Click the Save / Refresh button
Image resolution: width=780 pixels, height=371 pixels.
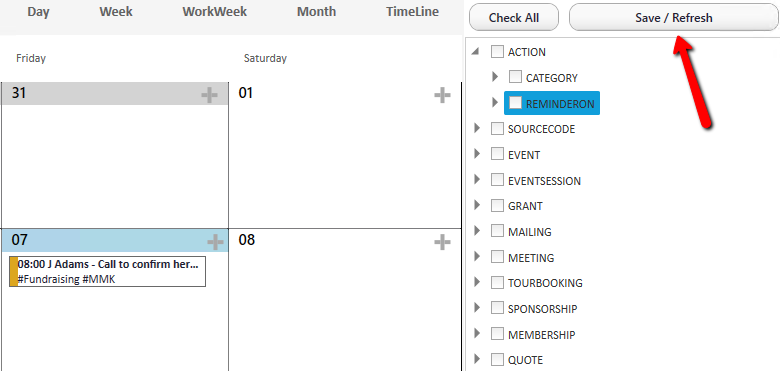pyautogui.click(x=674, y=18)
